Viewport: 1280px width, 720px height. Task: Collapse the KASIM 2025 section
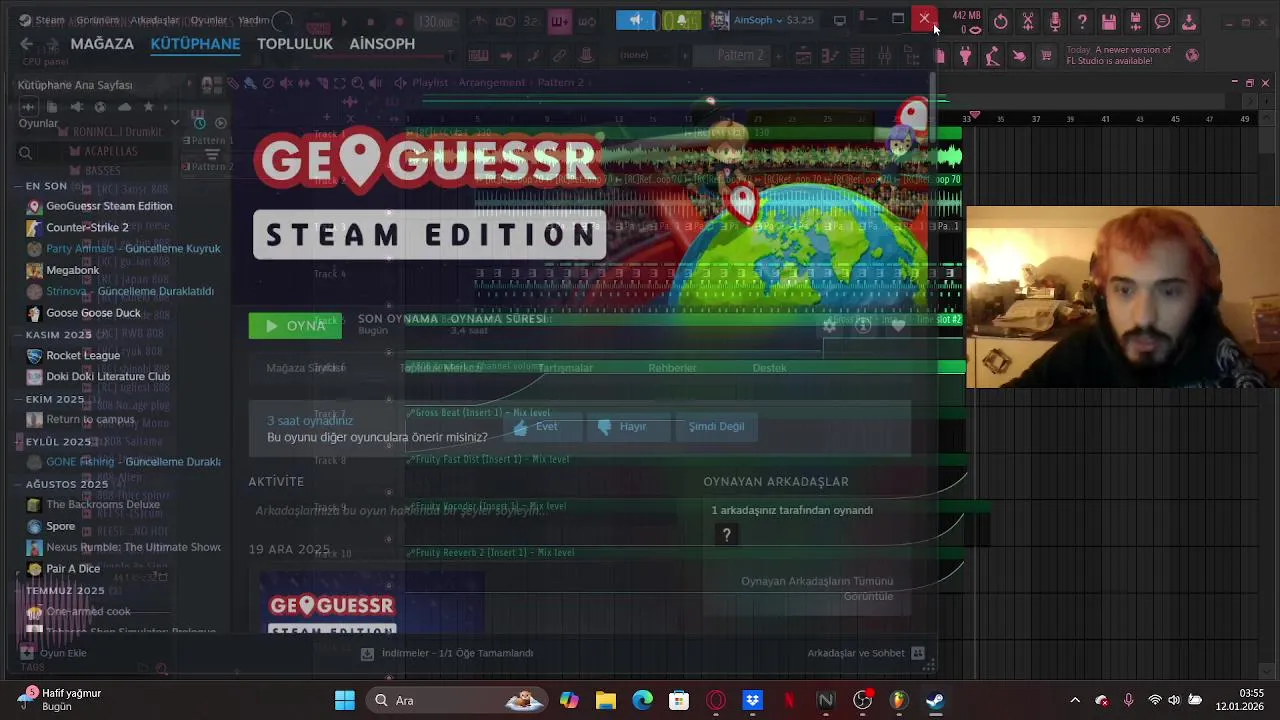coord(54,335)
